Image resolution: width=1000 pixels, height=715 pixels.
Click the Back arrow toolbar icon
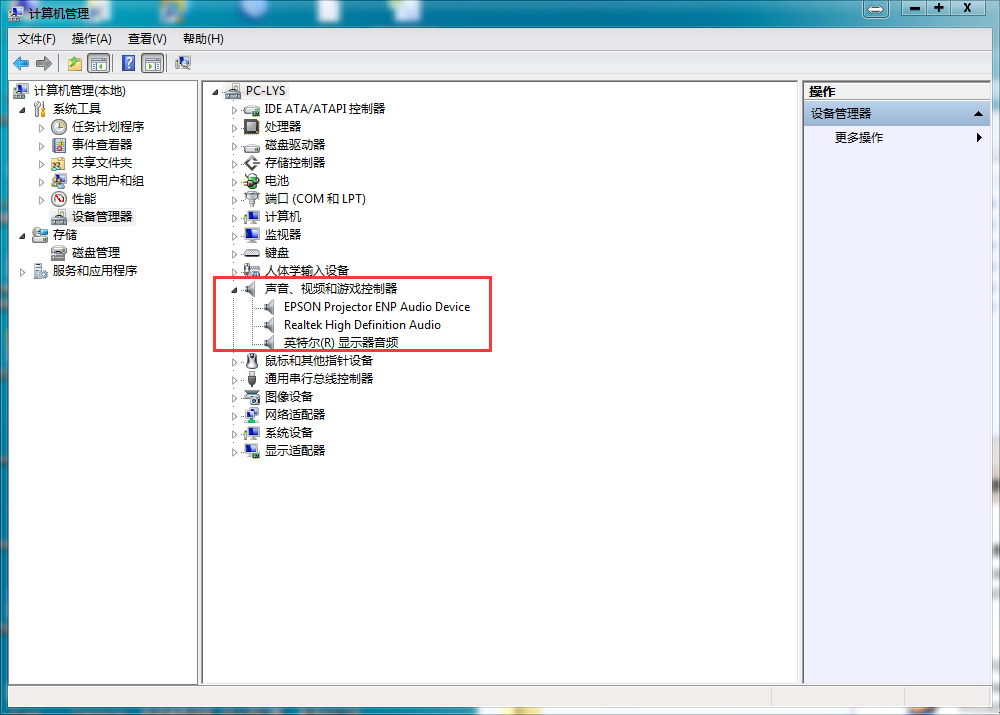coord(21,64)
